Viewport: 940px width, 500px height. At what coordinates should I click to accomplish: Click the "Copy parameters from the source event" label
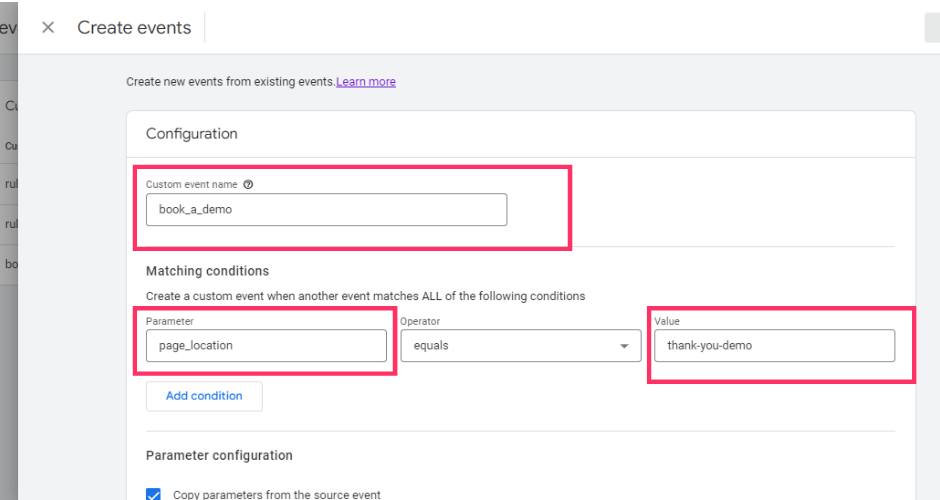pyautogui.click(x=277, y=494)
